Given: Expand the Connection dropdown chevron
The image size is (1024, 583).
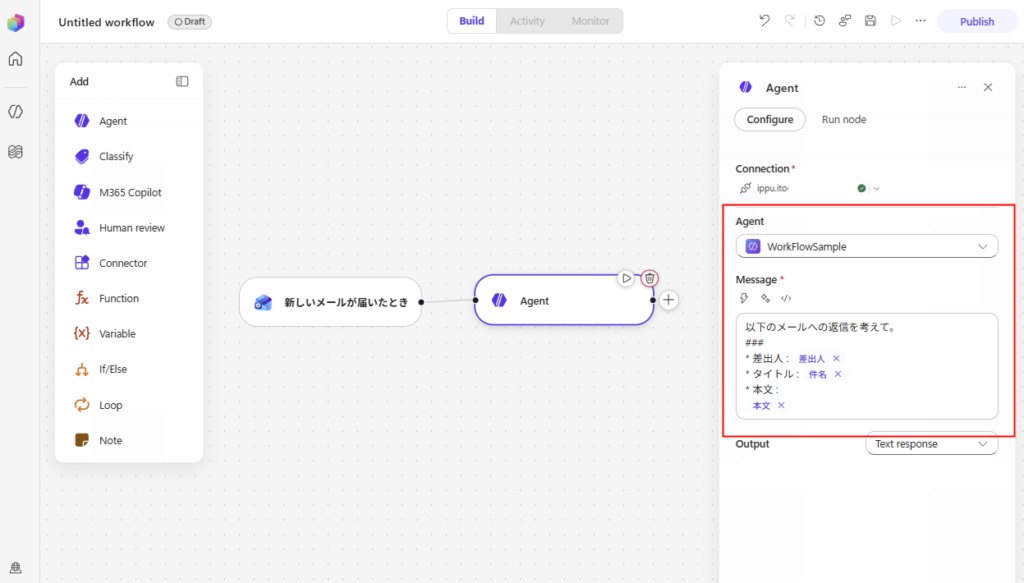Looking at the screenshot, I should 876,189.
